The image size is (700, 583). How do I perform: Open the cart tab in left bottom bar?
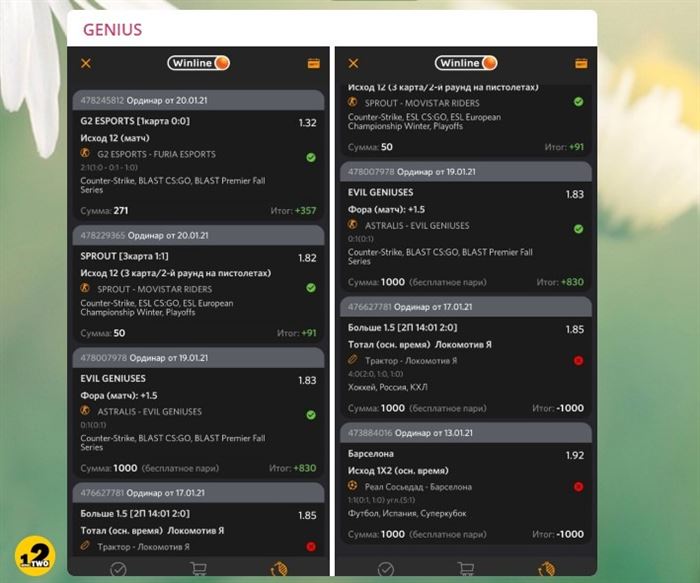(198, 568)
